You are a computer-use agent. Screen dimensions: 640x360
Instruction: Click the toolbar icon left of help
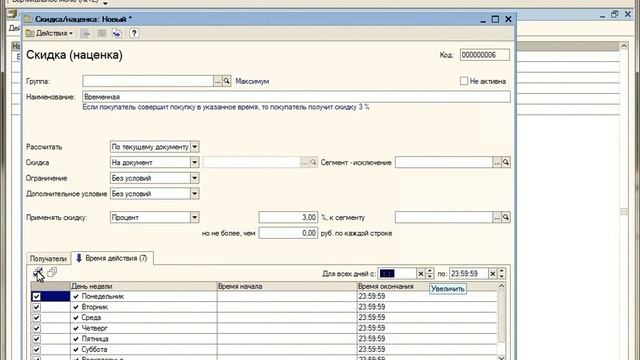click(x=117, y=33)
